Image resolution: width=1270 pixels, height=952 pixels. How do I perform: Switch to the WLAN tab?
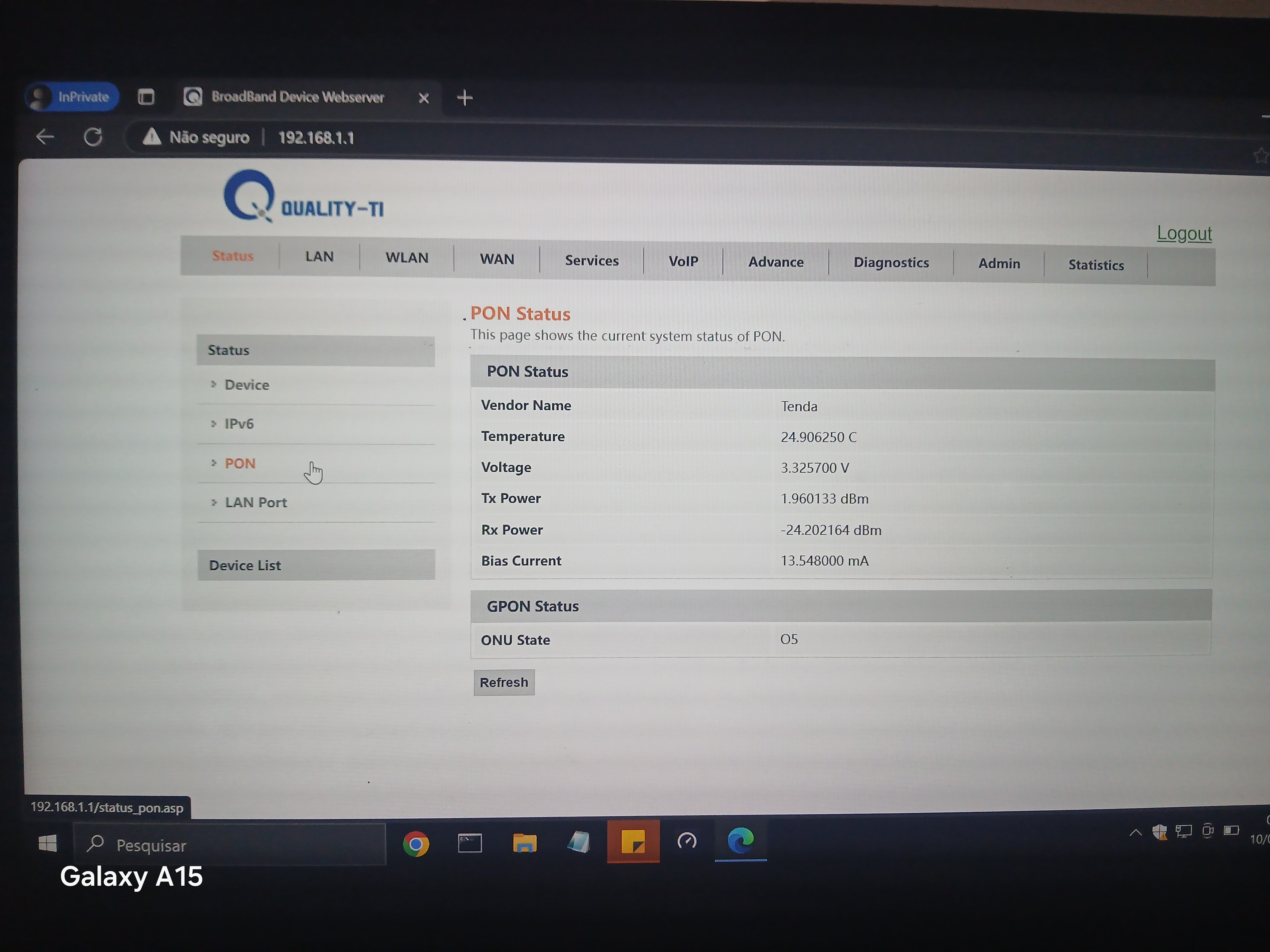coord(407,258)
